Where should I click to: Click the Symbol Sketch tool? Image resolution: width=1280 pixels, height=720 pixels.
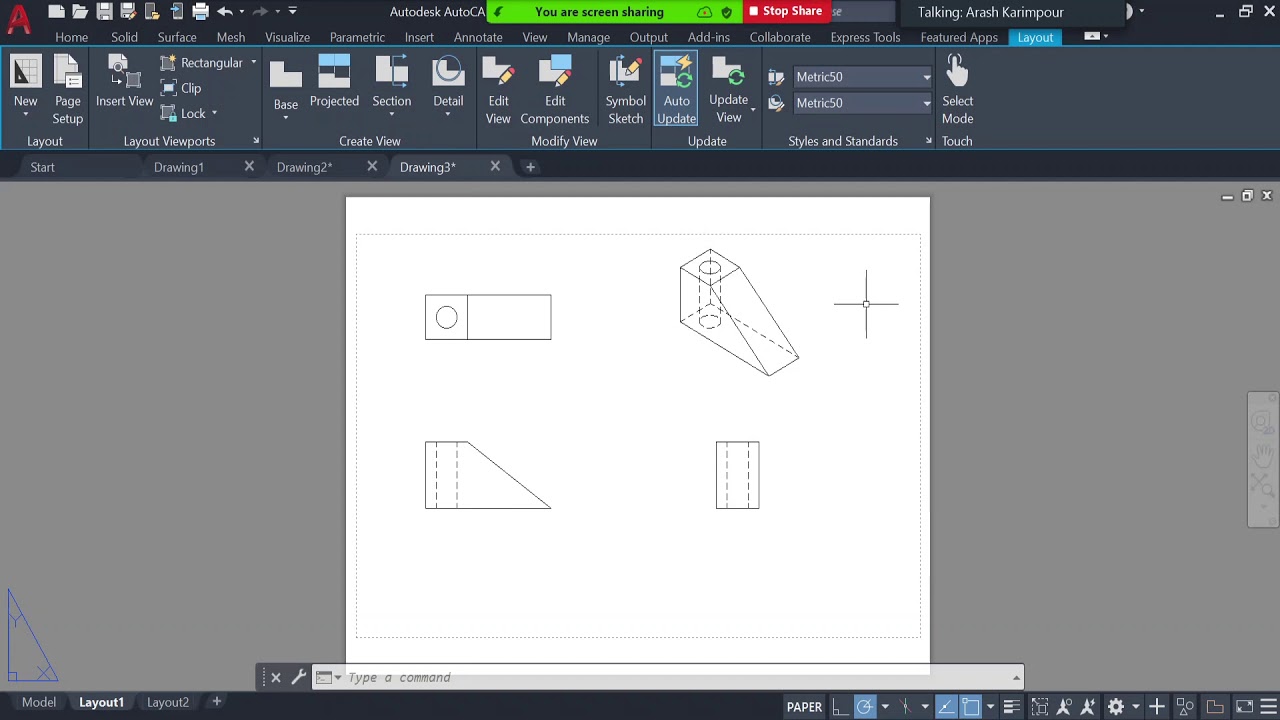point(626,90)
